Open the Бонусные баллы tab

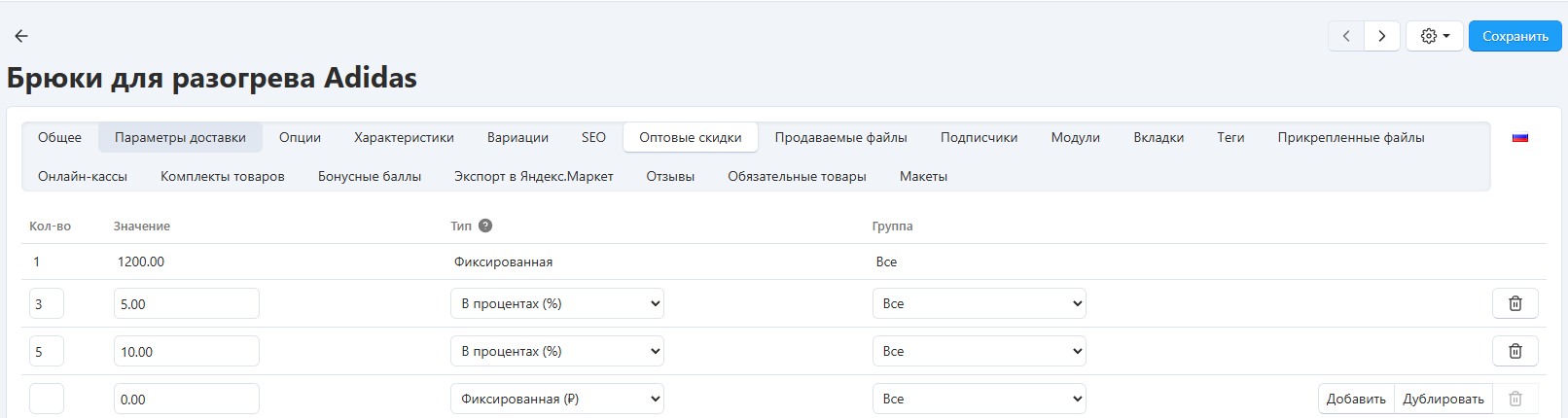click(370, 176)
